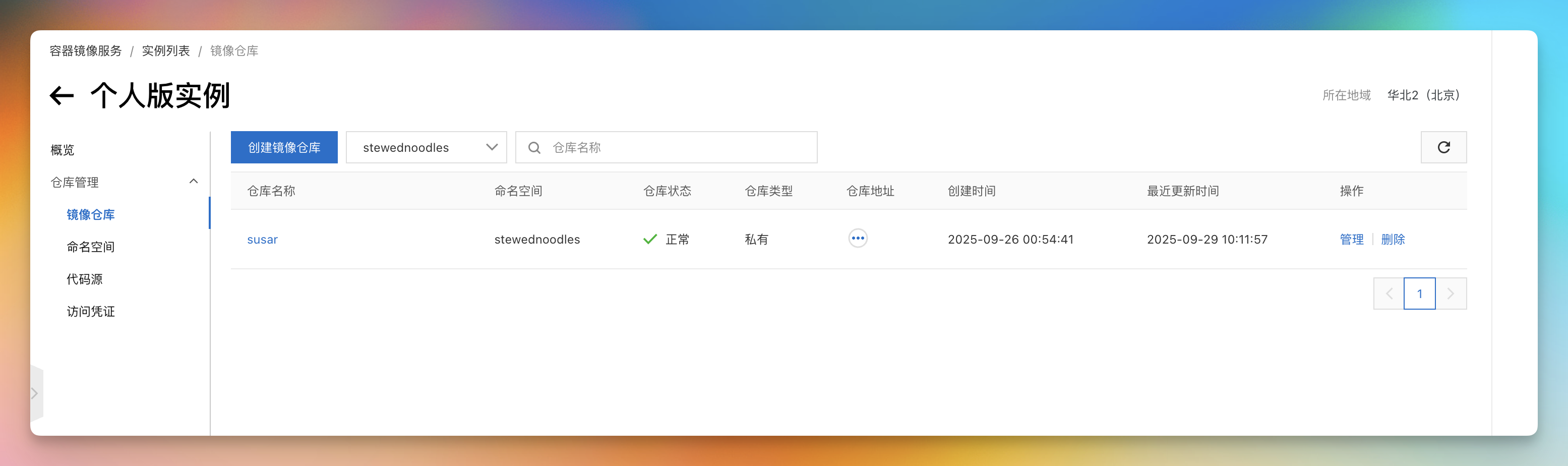
Task: Click the search magnifier in 仓库名称 box
Action: pos(534,147)
